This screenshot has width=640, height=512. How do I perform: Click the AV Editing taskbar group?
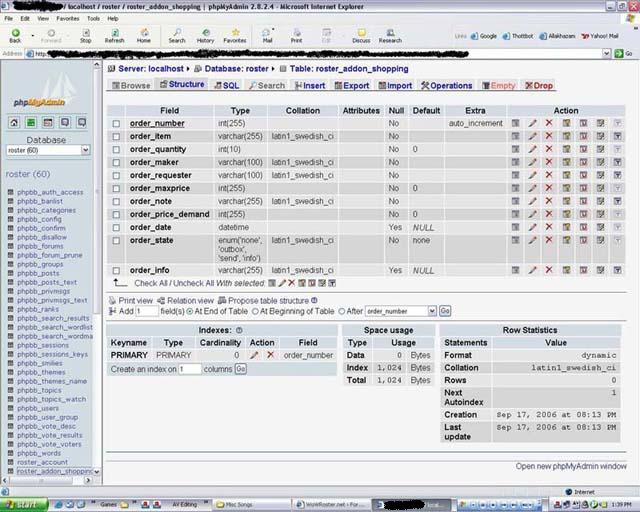[184, 505]
